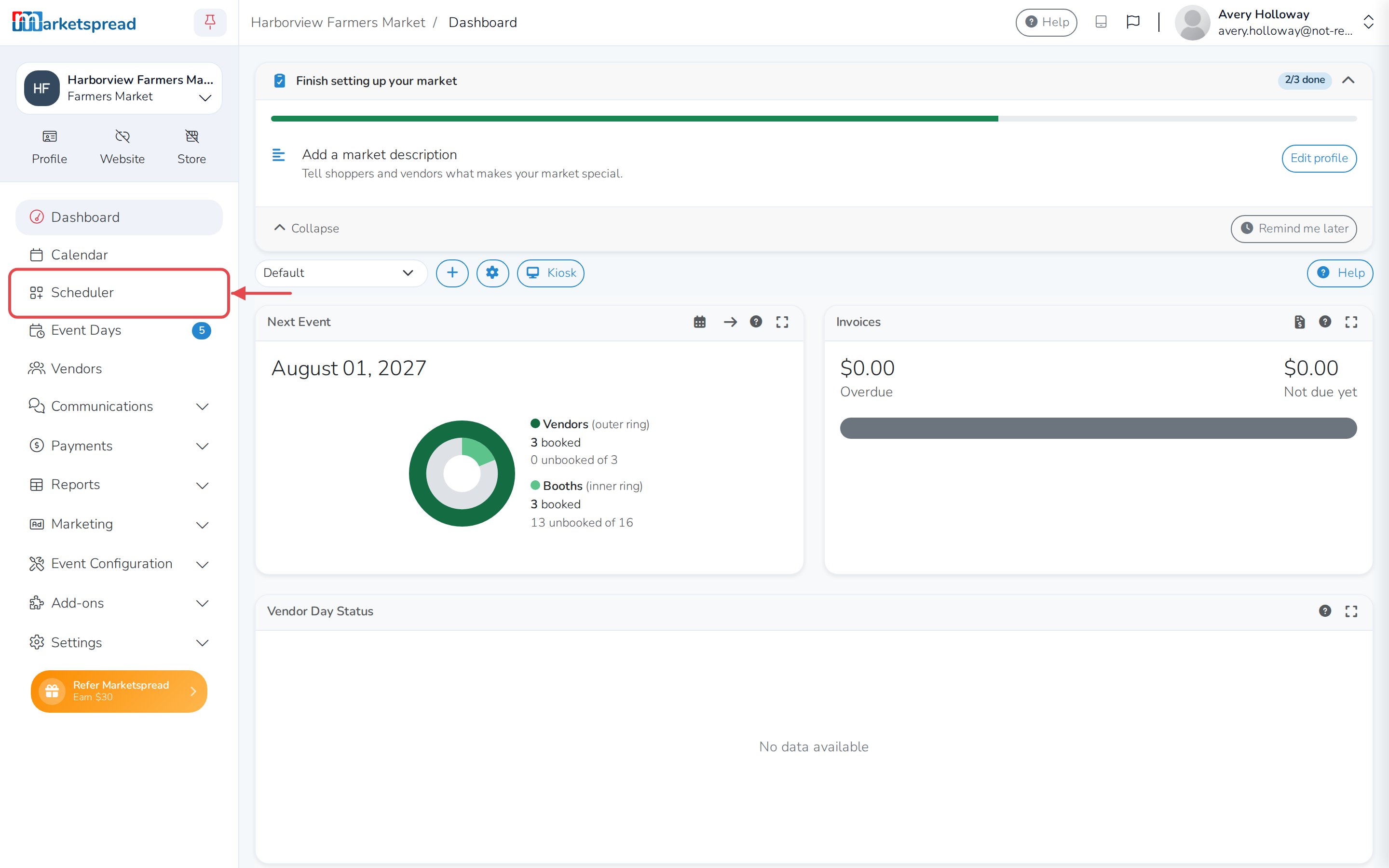1389x868 pixels.
Task: Click Edit profile button
Action: (1319, 159)
